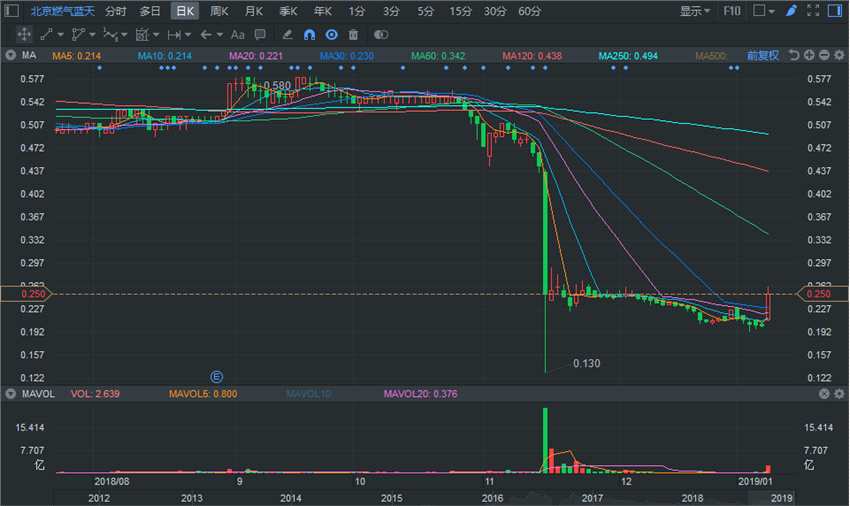
Task: Select the crosshair move cursor tool
Action: [24, 35]
